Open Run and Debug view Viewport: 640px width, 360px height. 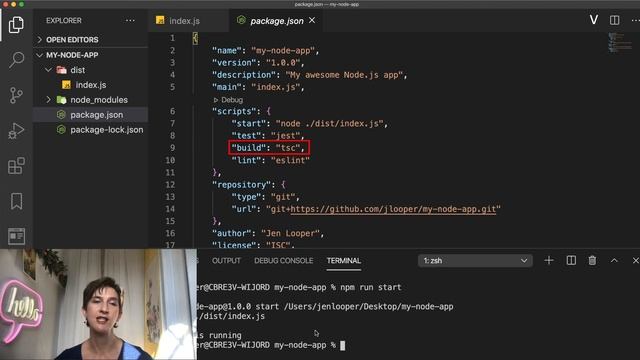tap(16, 131)
